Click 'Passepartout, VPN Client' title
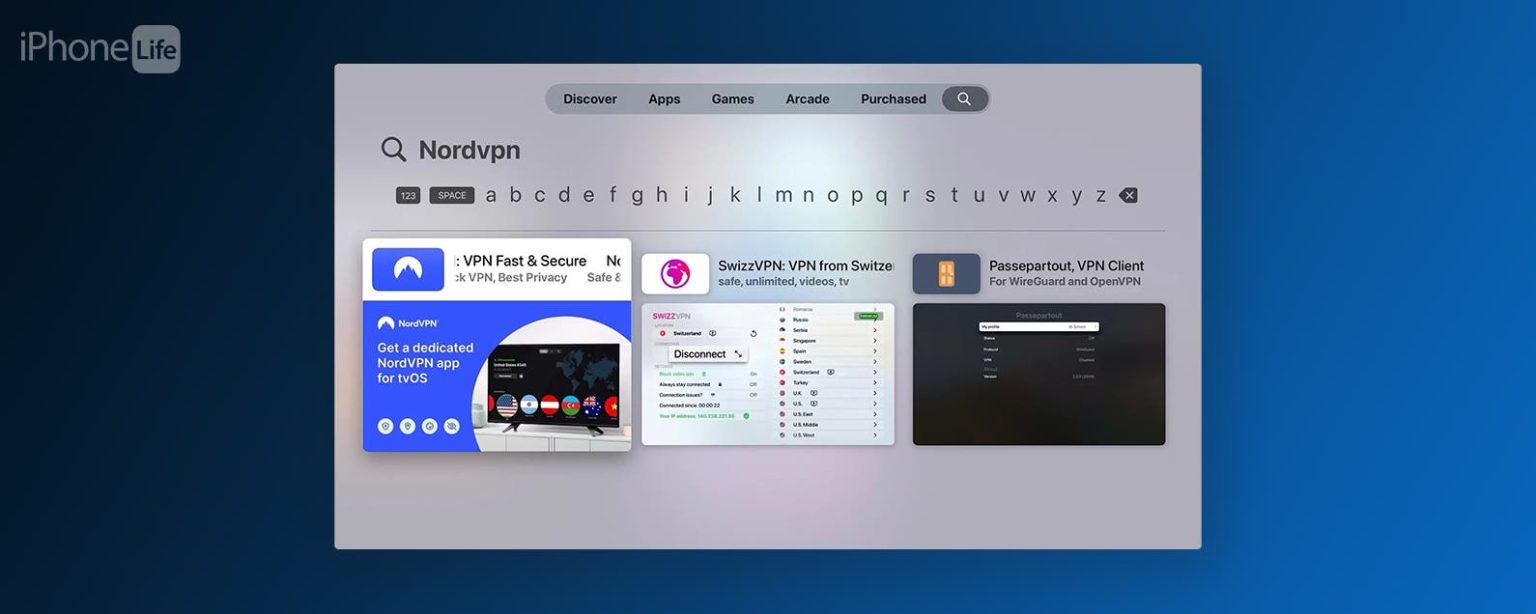Screen dimensions: 1536x614 pos(1066,266)
